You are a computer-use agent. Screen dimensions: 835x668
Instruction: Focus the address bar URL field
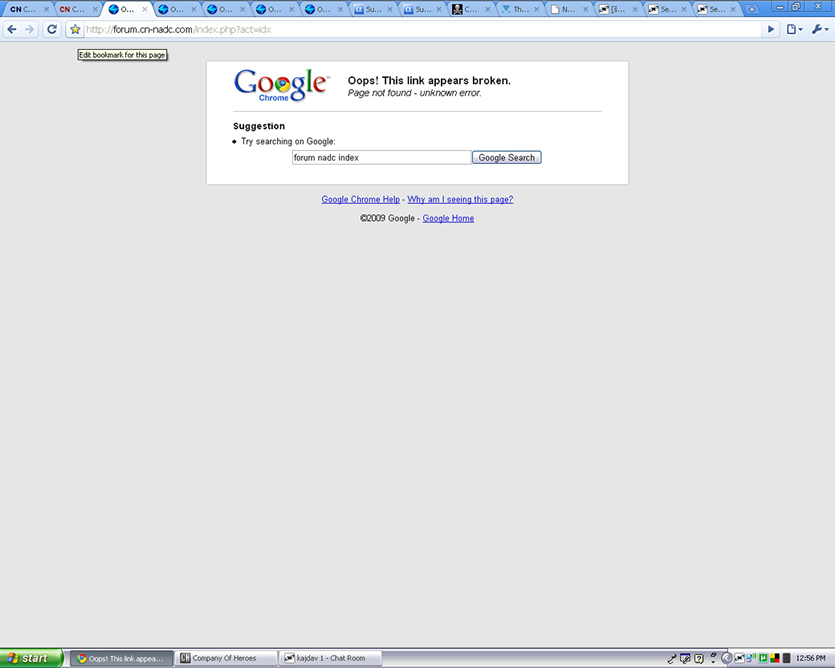421,29
